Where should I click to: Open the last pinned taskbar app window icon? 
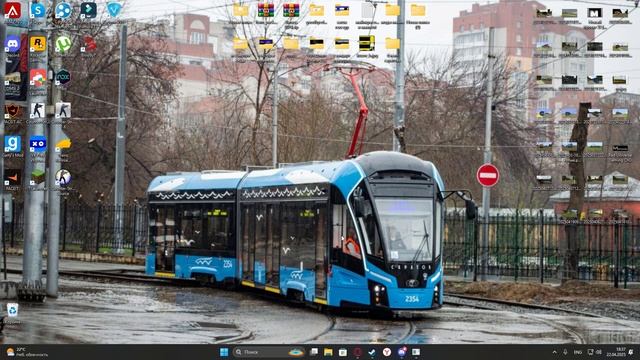[416, 352]
